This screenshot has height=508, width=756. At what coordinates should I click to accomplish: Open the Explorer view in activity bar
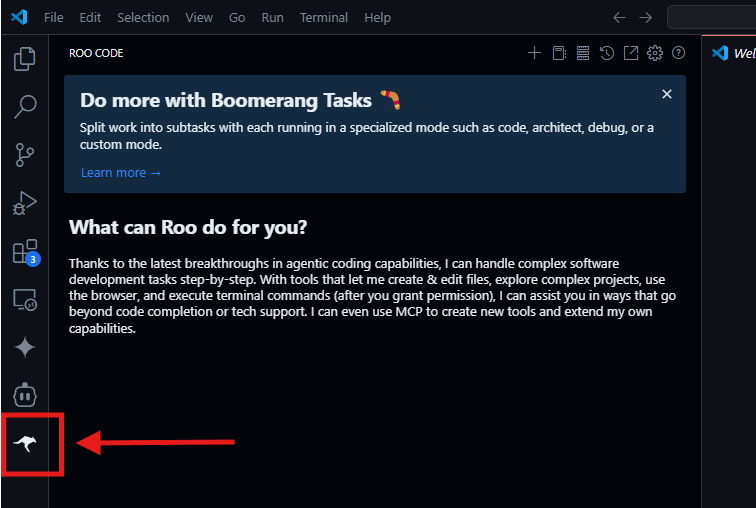click(25, 59)
